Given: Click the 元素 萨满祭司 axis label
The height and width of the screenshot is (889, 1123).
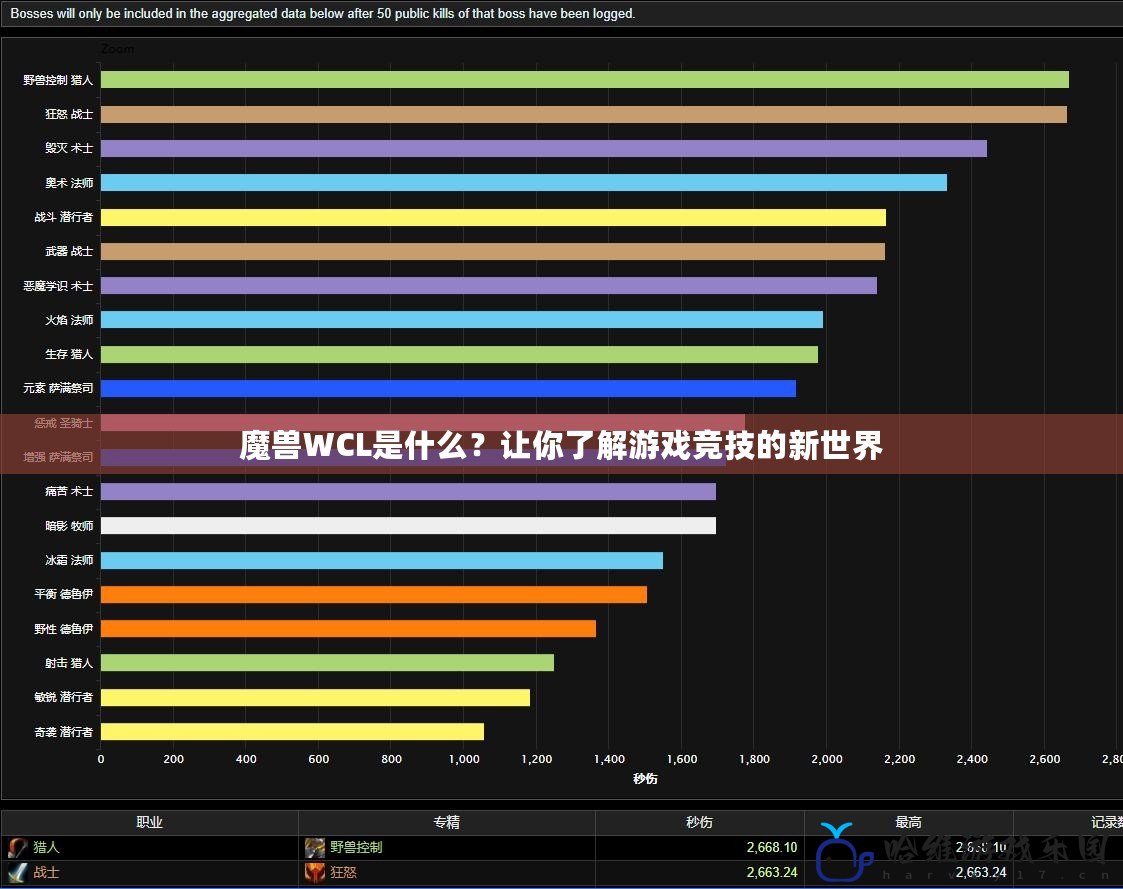Looking at the screenshot, I should 58,388.
